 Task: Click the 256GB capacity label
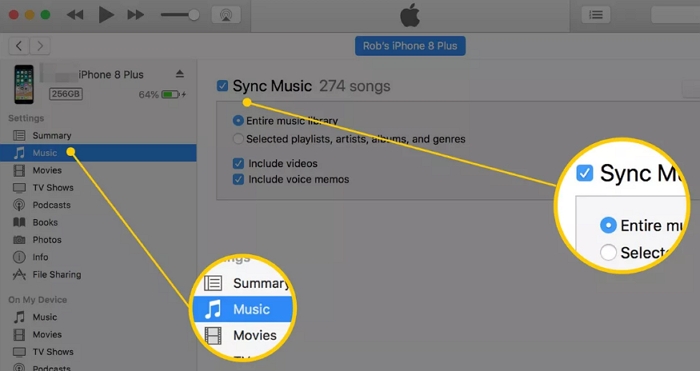pyautogui.click(x=66, y=94)
